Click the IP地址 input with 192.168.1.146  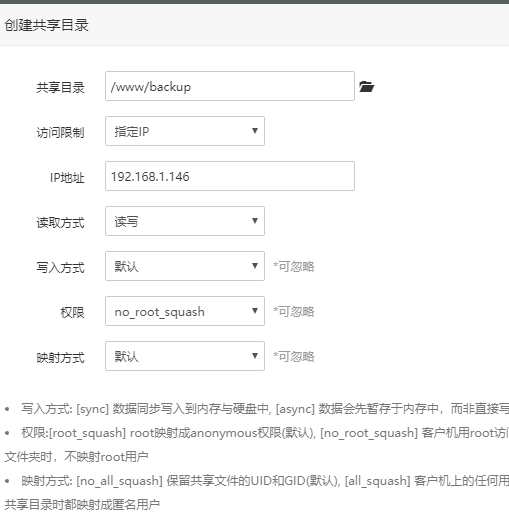click(x=230, y=176)
